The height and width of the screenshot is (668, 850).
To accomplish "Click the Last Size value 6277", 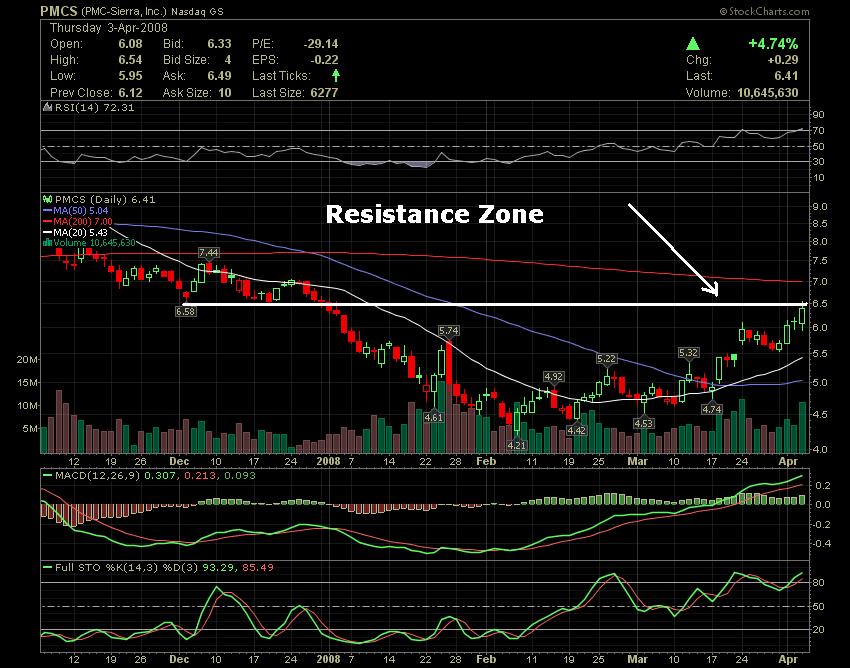I will click(x=324, y=93).
